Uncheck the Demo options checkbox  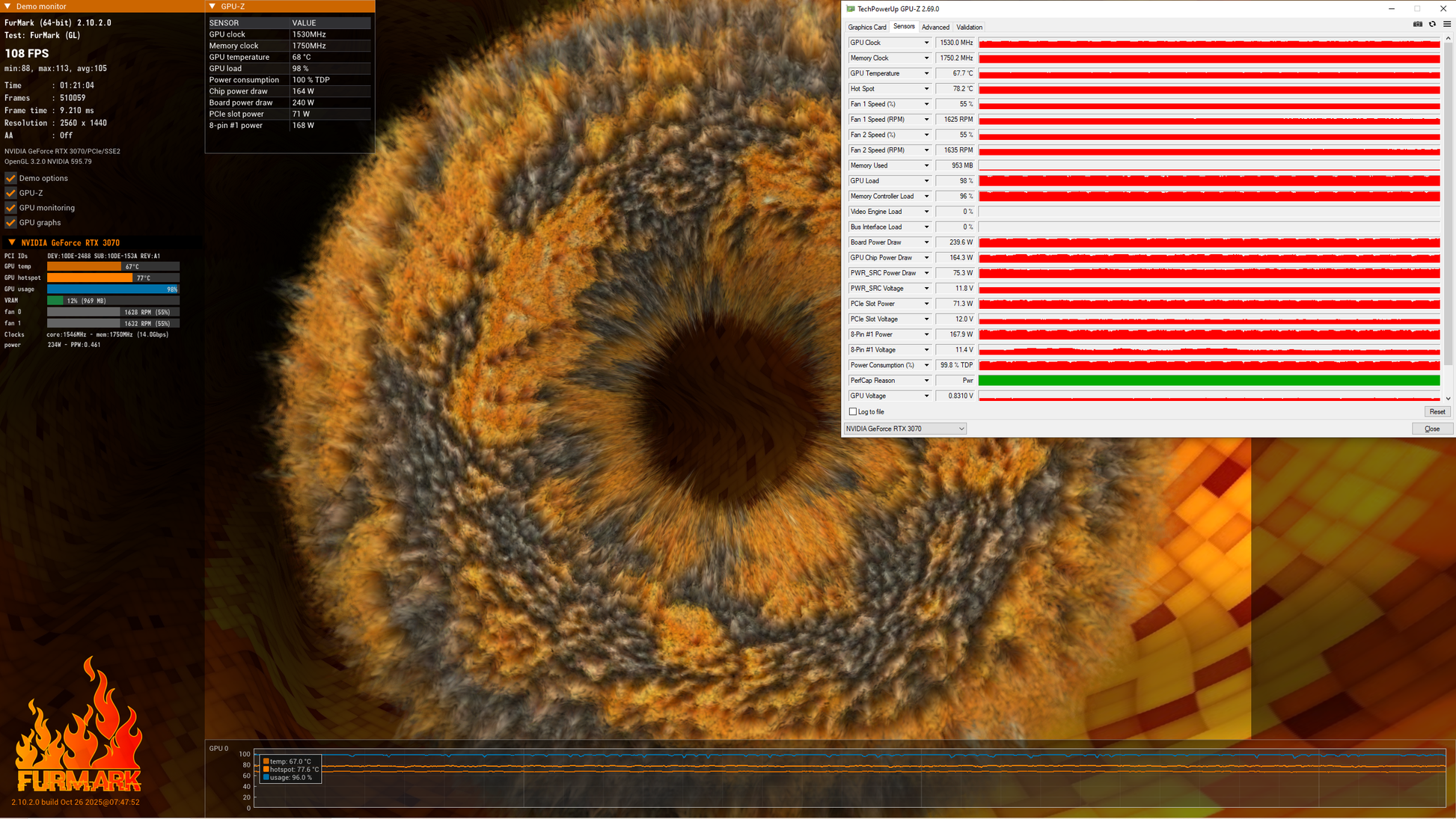tap(10, 178)
